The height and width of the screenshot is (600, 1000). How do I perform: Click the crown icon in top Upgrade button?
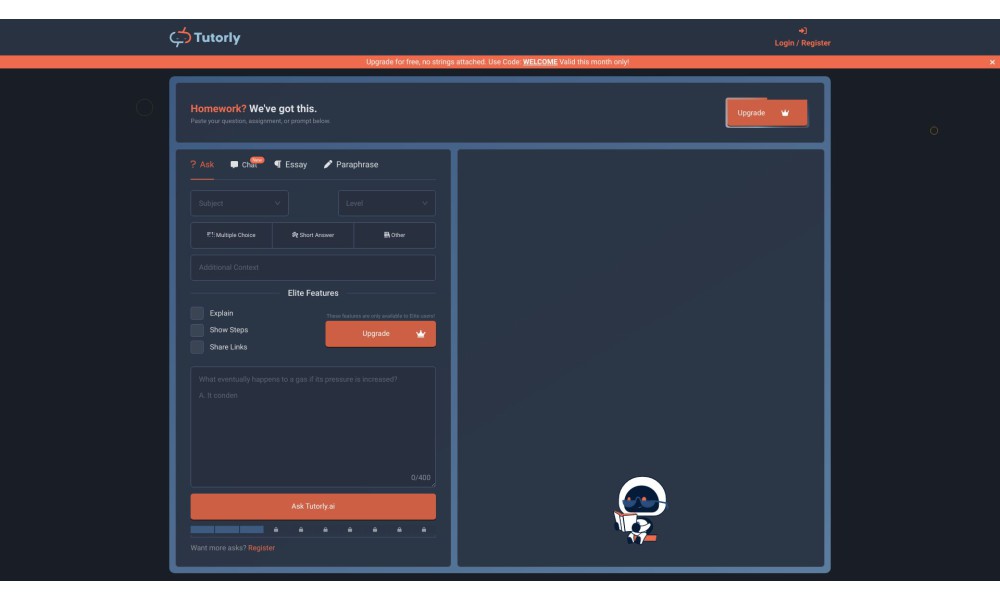pyautogui.click(x=785, y=113)
